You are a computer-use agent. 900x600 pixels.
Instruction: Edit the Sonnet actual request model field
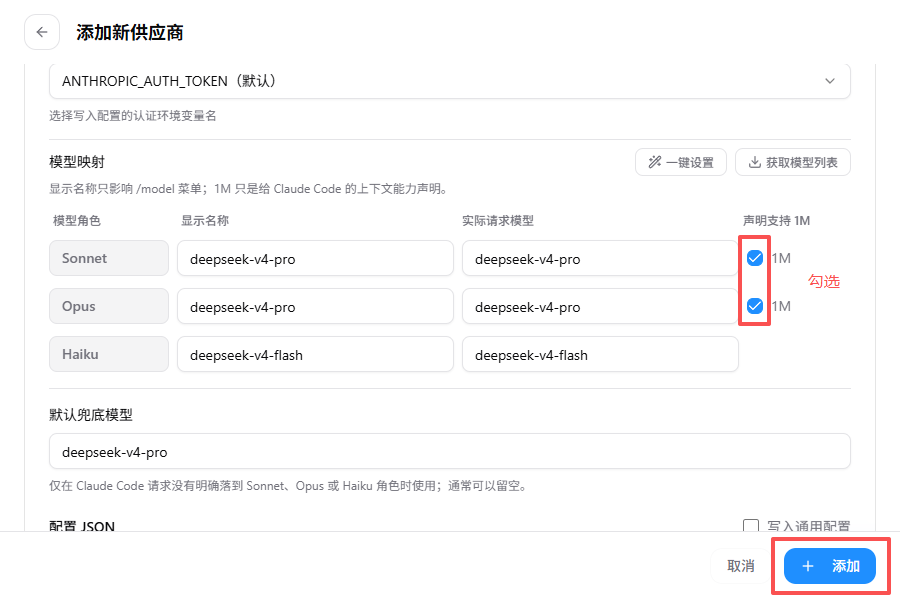(600, 258)
